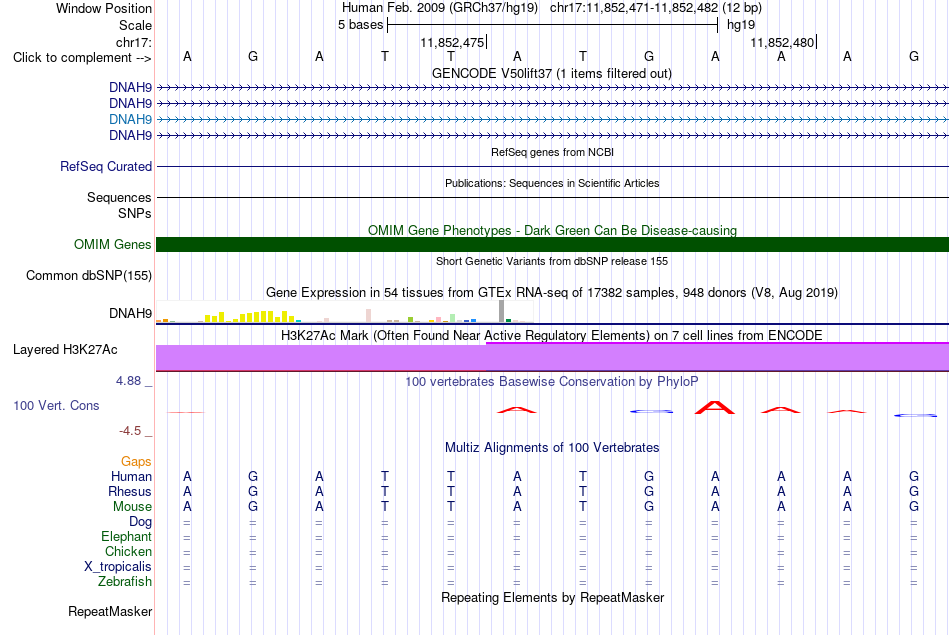This screenshot has height=635, width=950.
Task: Click the 11,852,480 position marker
Action: (783, 42)
